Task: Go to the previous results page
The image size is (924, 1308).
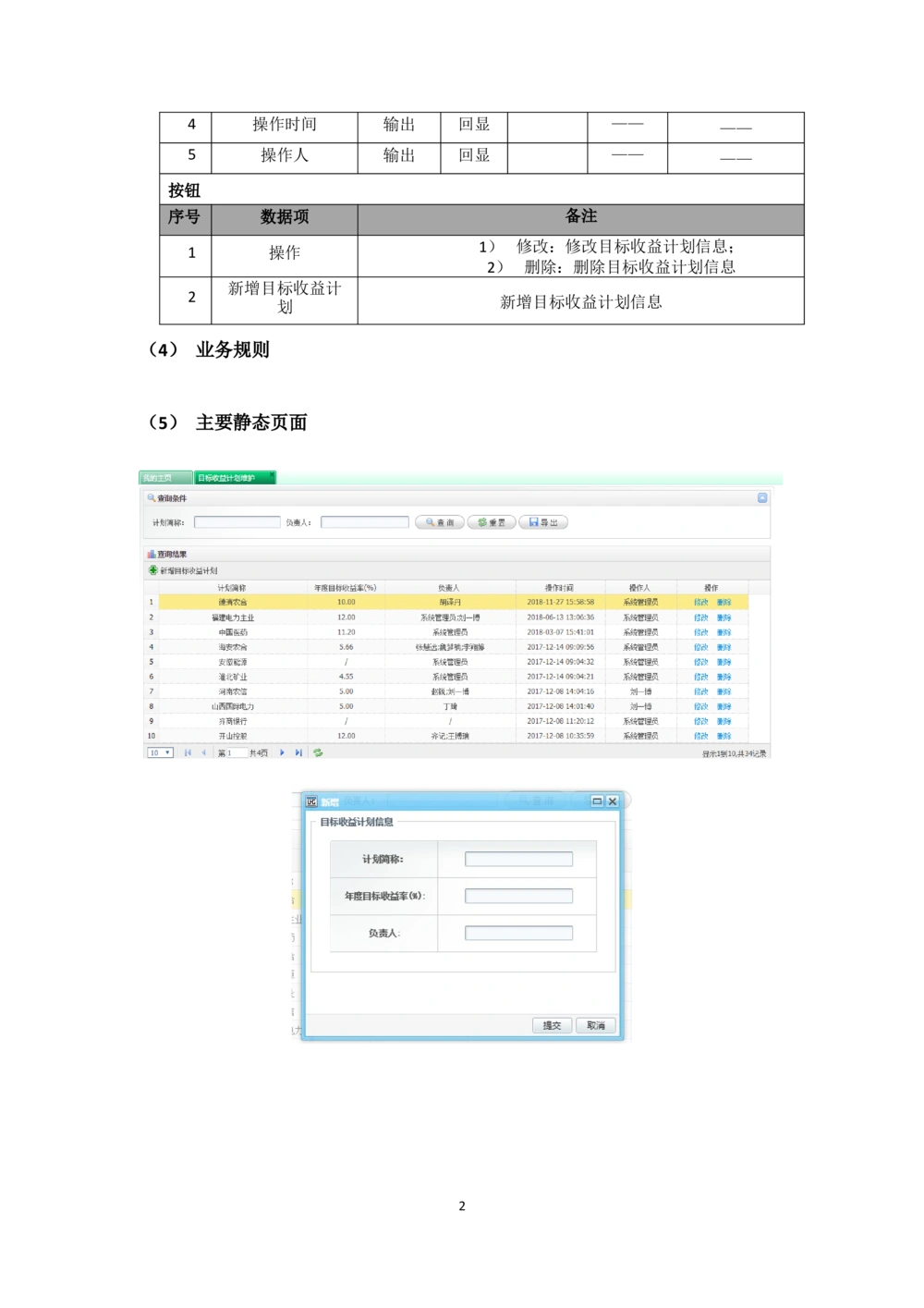Action: coord(204,752)
